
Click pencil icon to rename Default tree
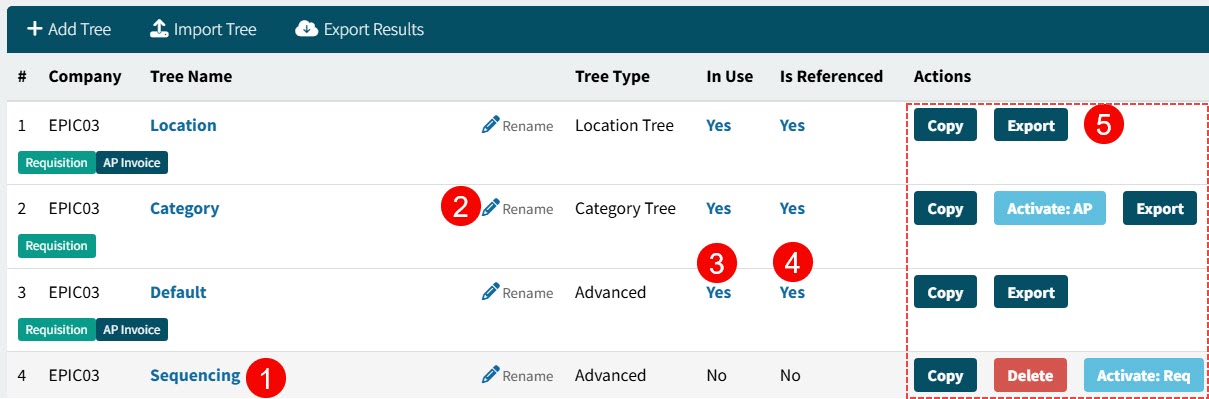[x=490, y=292]
